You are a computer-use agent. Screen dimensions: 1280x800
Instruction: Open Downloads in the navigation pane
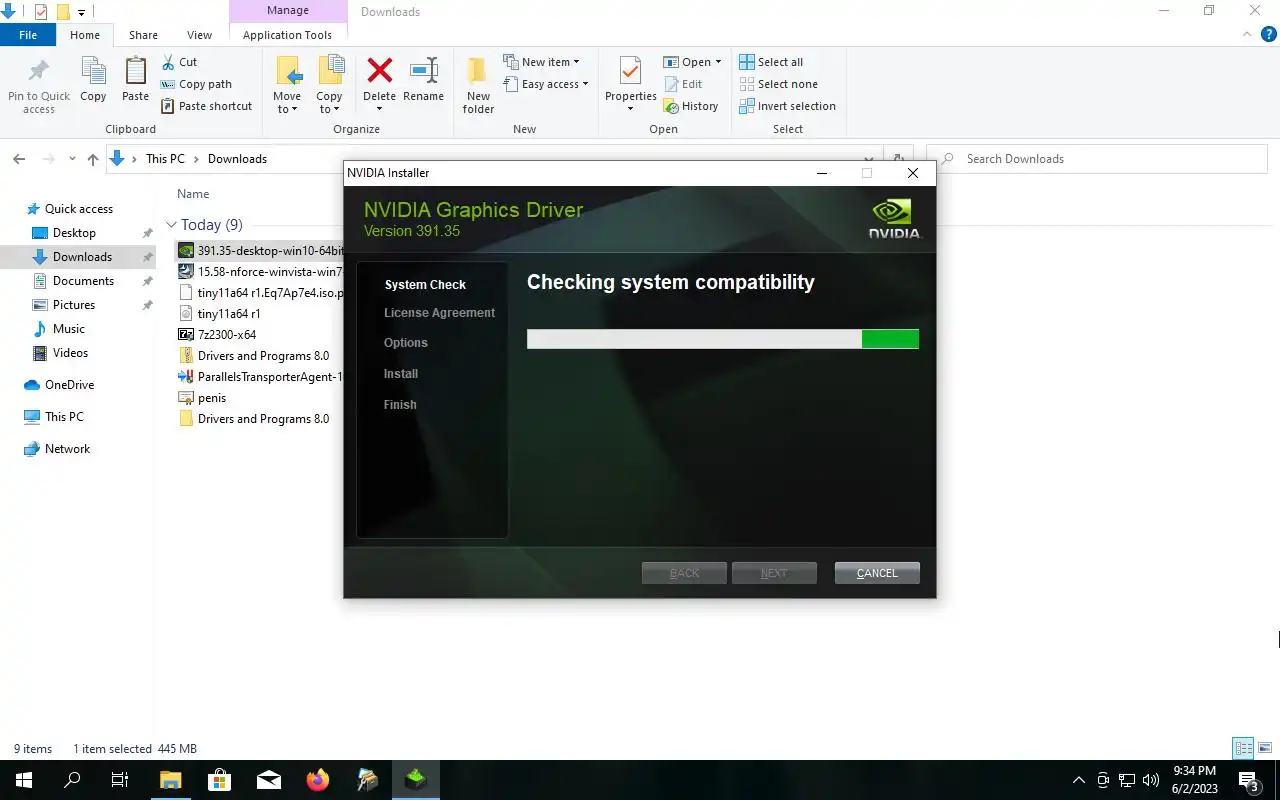click(x=82, y=257)
